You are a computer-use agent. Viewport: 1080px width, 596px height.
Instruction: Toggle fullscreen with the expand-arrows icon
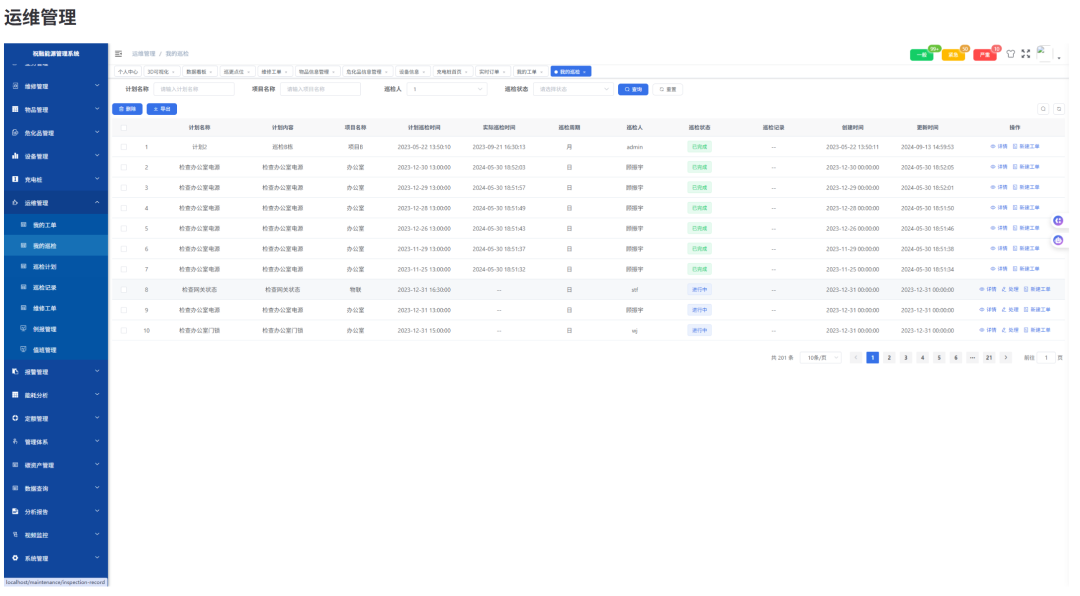pyautogui.click(x=1026, y=54)
